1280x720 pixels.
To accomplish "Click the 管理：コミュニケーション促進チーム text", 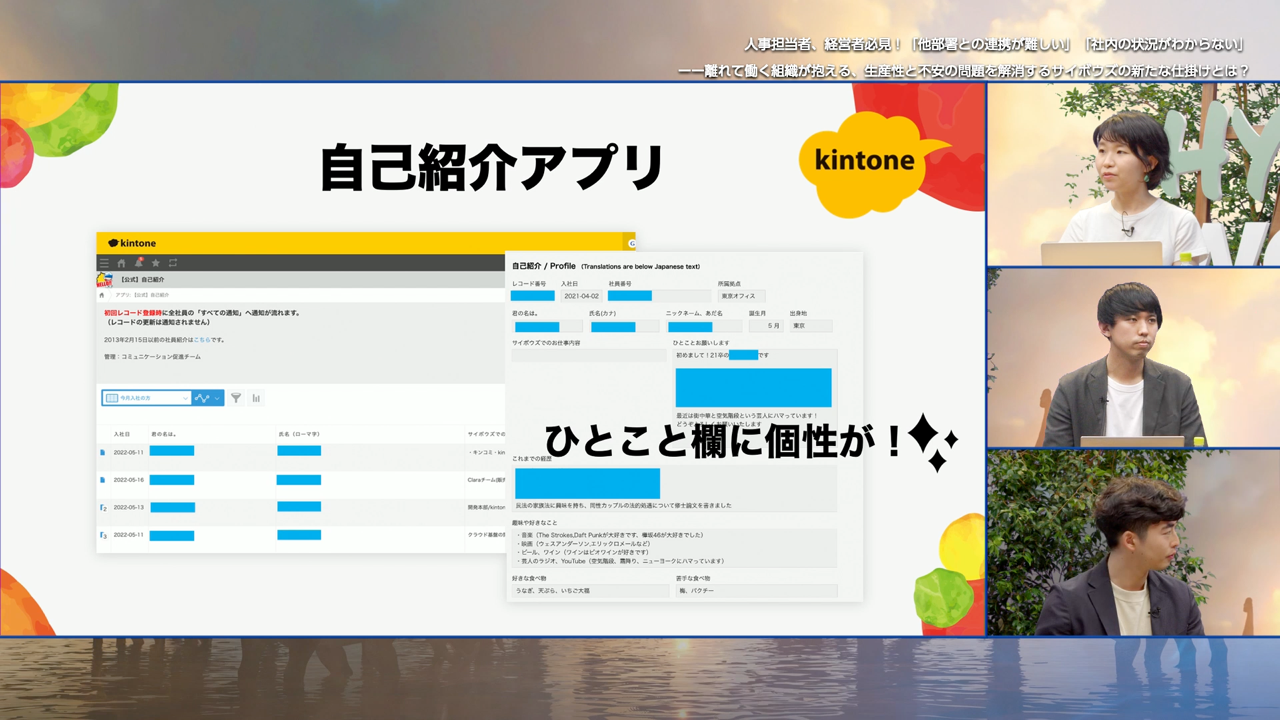I will (152, 356).
